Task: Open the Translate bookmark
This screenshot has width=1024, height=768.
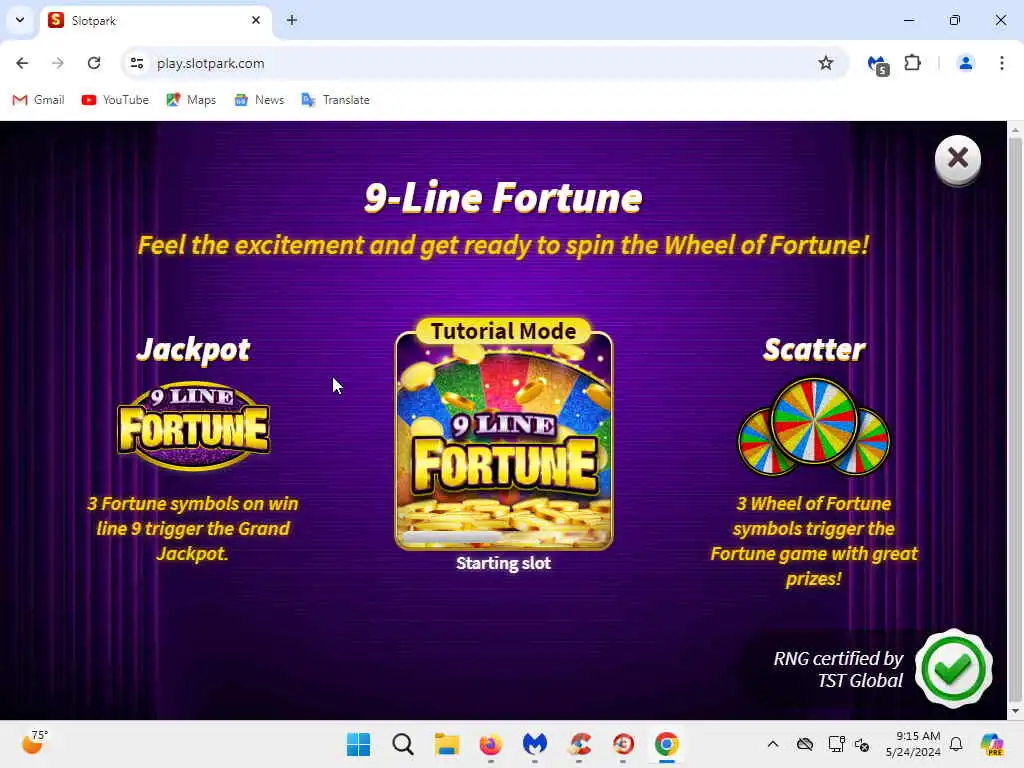Action: (x=336, y=100)
